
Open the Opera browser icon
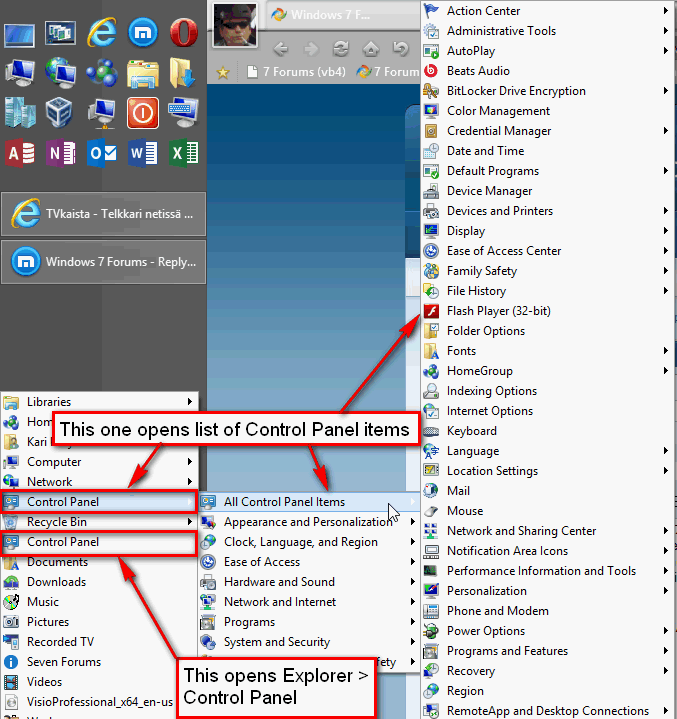click(183, 33)
